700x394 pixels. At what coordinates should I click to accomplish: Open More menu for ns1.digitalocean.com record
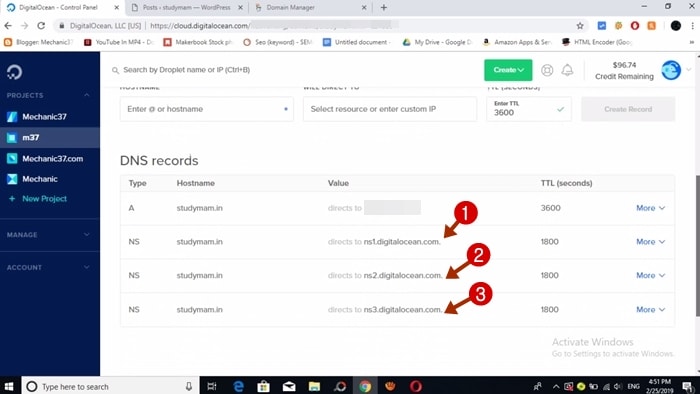point(650,241)
